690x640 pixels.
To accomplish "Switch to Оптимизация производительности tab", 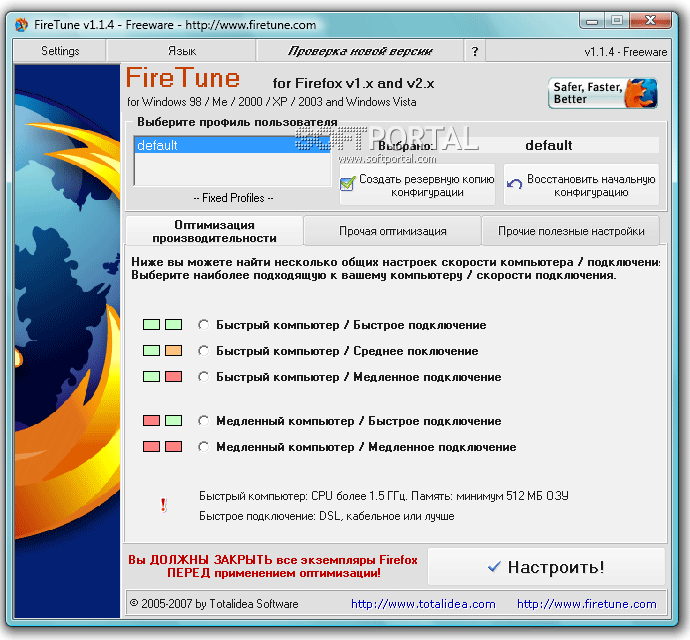I will tap(214, 231).
